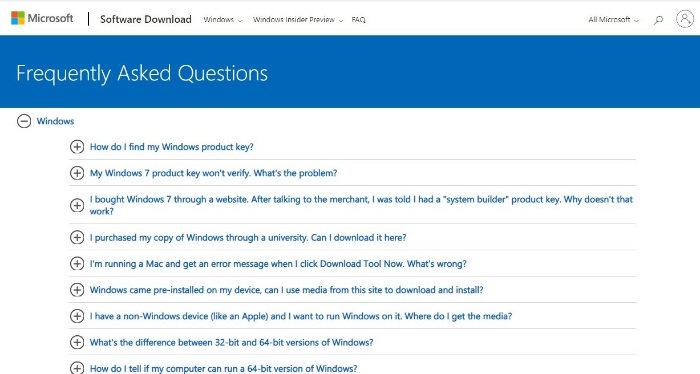Click the Windows section heading text
700x374 pixels.
pos(55,121)
